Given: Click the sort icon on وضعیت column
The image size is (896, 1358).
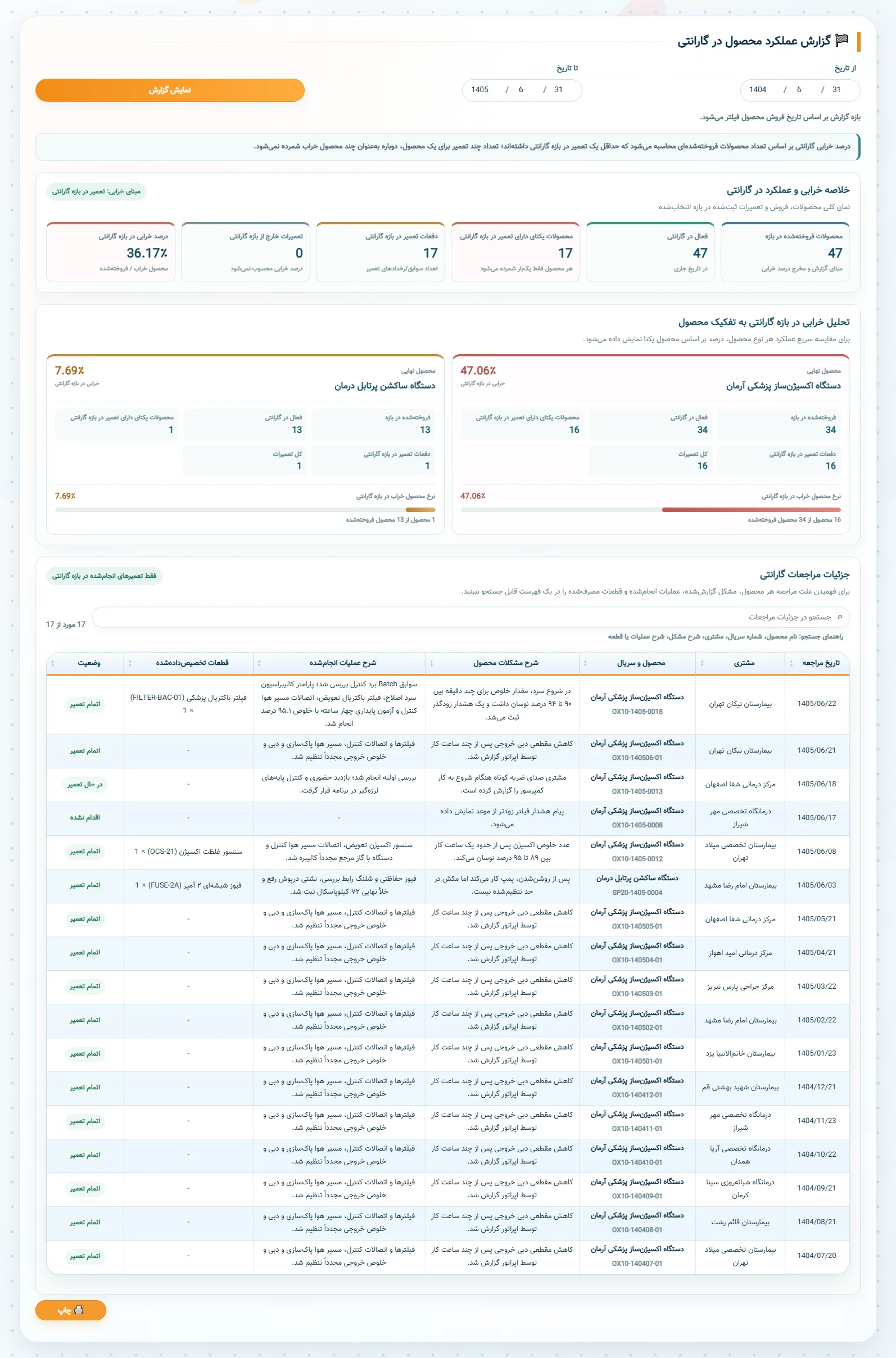Looking at the screenshot, I should 53,663.
